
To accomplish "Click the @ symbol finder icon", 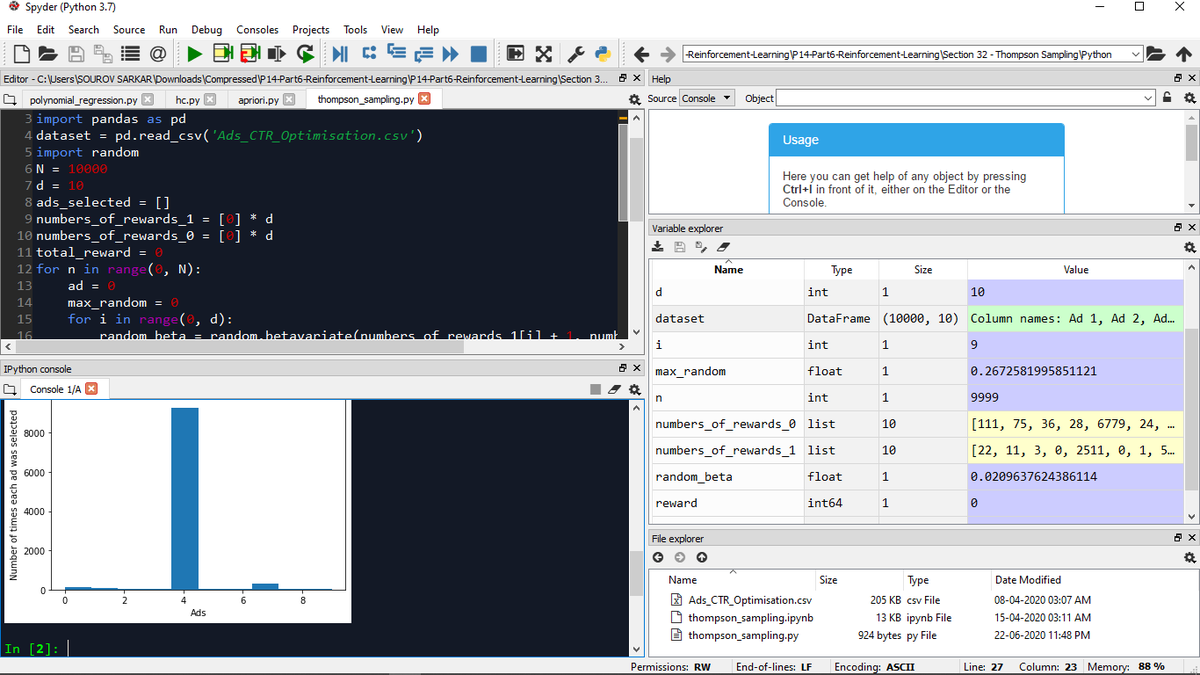I will [157, 54].
